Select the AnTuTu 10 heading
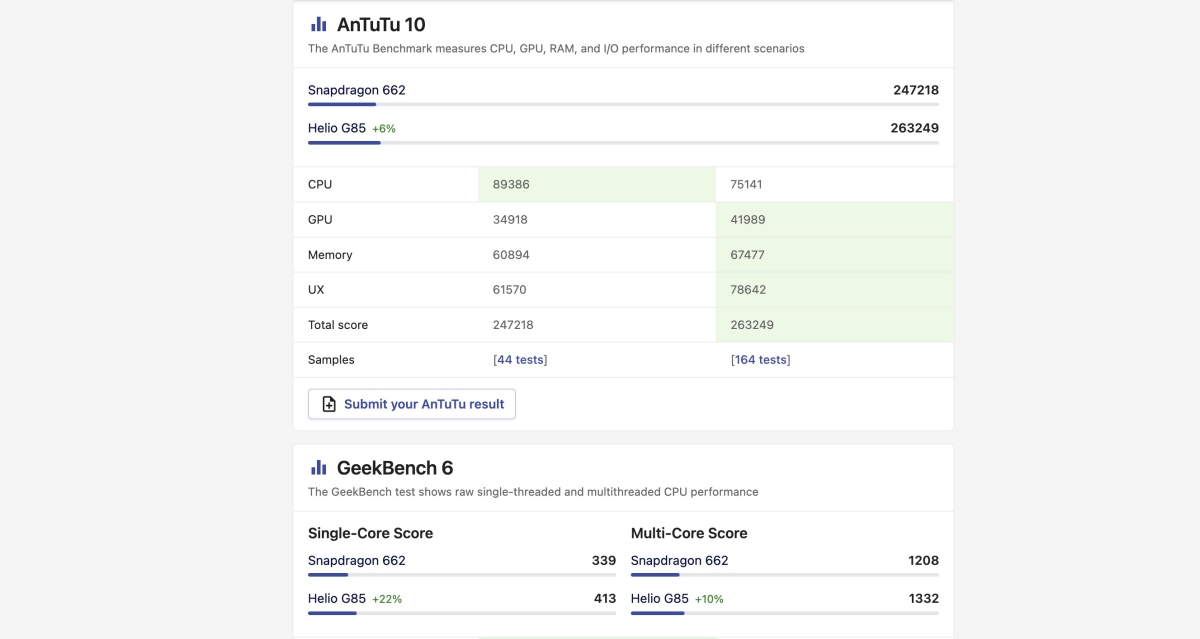Viewport: 1200px width, 639px height. coord(381,24)
